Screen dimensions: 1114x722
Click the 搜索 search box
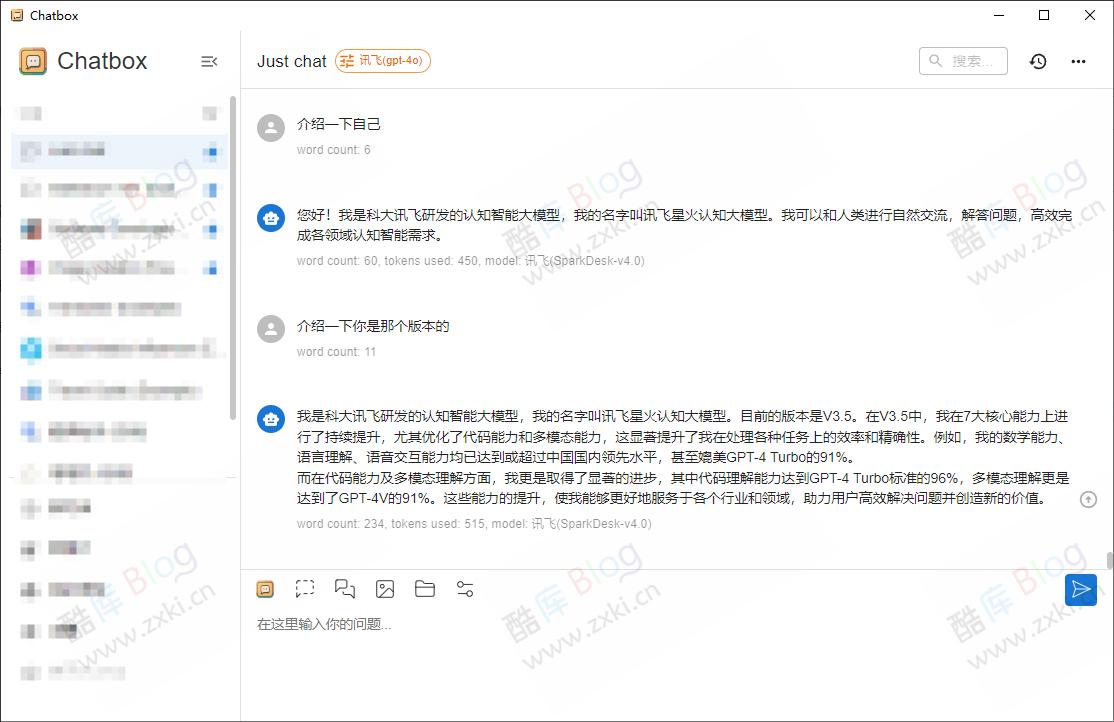(963, 61)
